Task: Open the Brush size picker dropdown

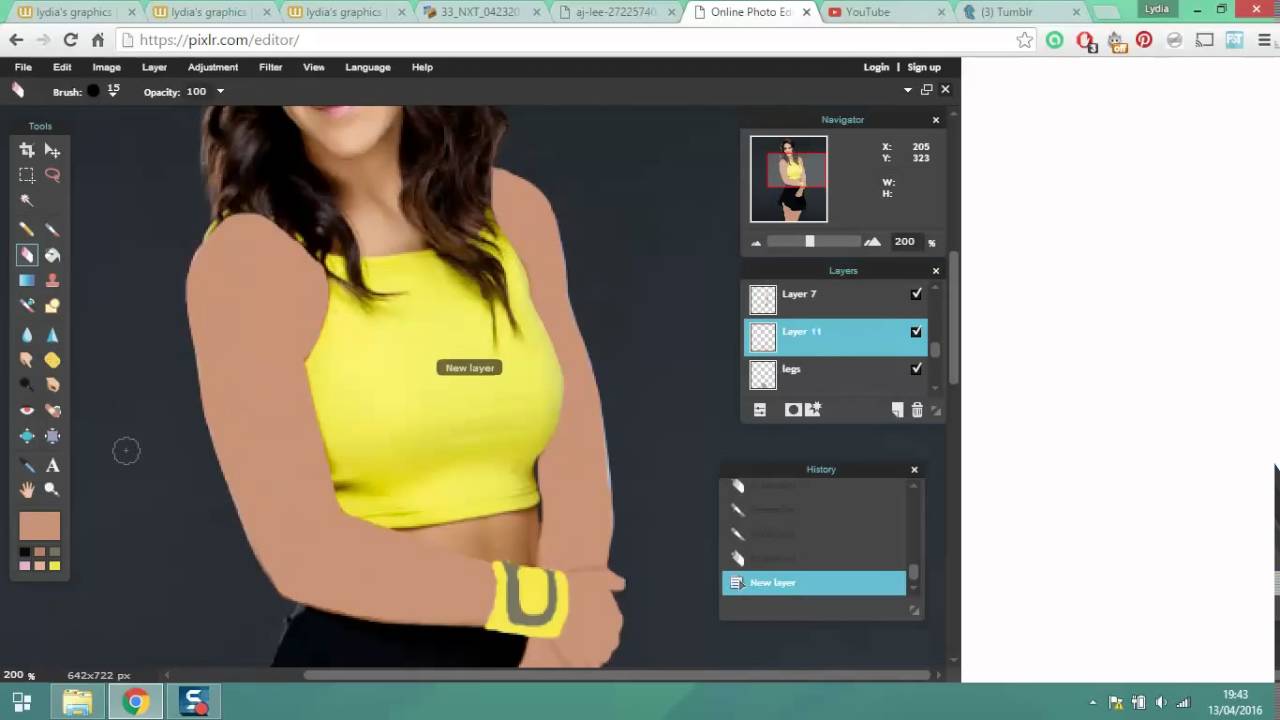Action: tap(113, 92)
